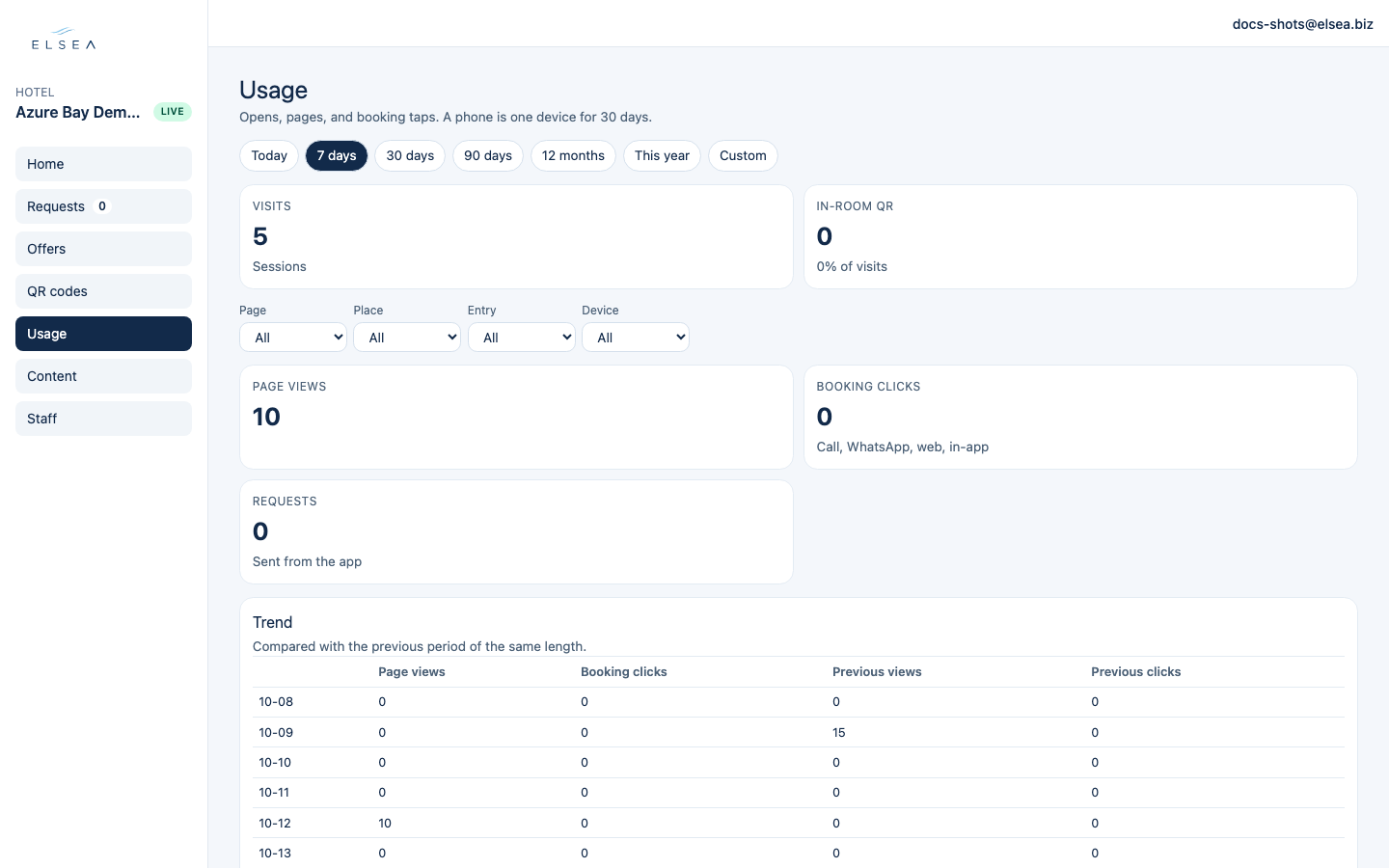This screenshot has width=1389, height=868.
Task: Open the Home section in the sidebar
Action: point(103,164)
